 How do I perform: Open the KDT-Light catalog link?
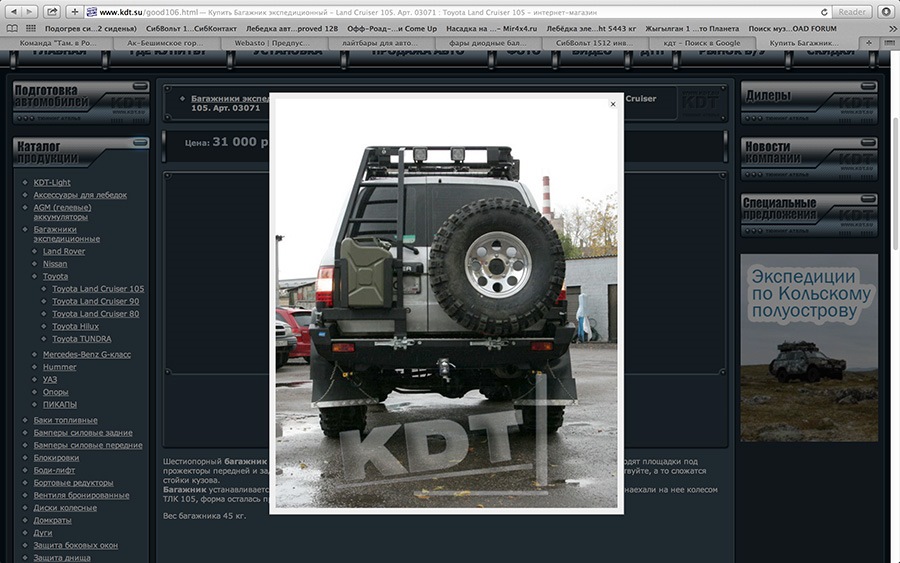click(52, 183)
